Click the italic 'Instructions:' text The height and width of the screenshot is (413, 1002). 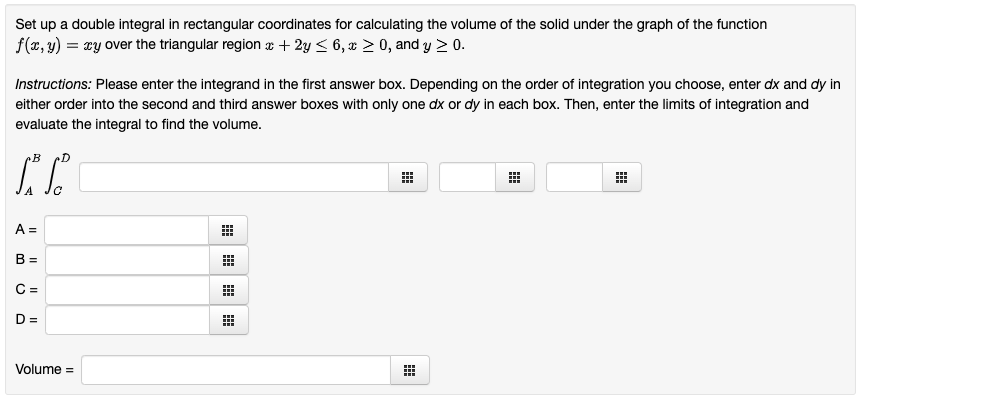pos(54,84)
